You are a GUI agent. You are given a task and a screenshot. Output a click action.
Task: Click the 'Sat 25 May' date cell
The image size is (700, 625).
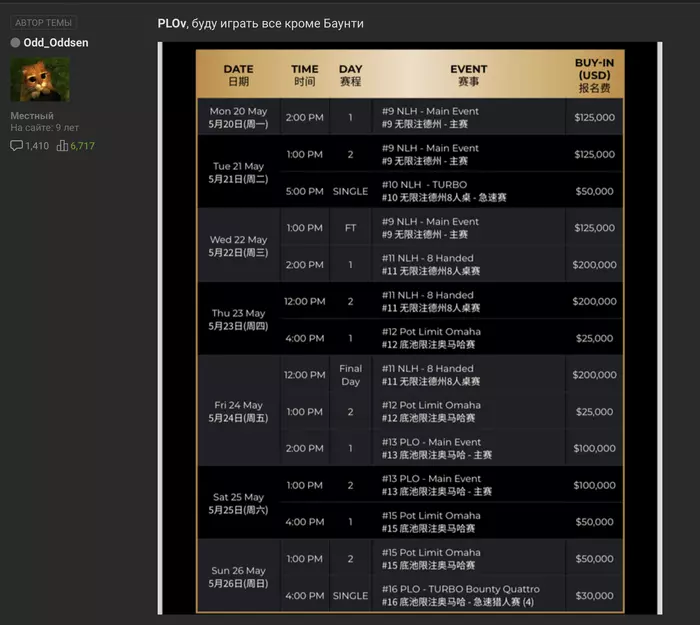point(238,503)
